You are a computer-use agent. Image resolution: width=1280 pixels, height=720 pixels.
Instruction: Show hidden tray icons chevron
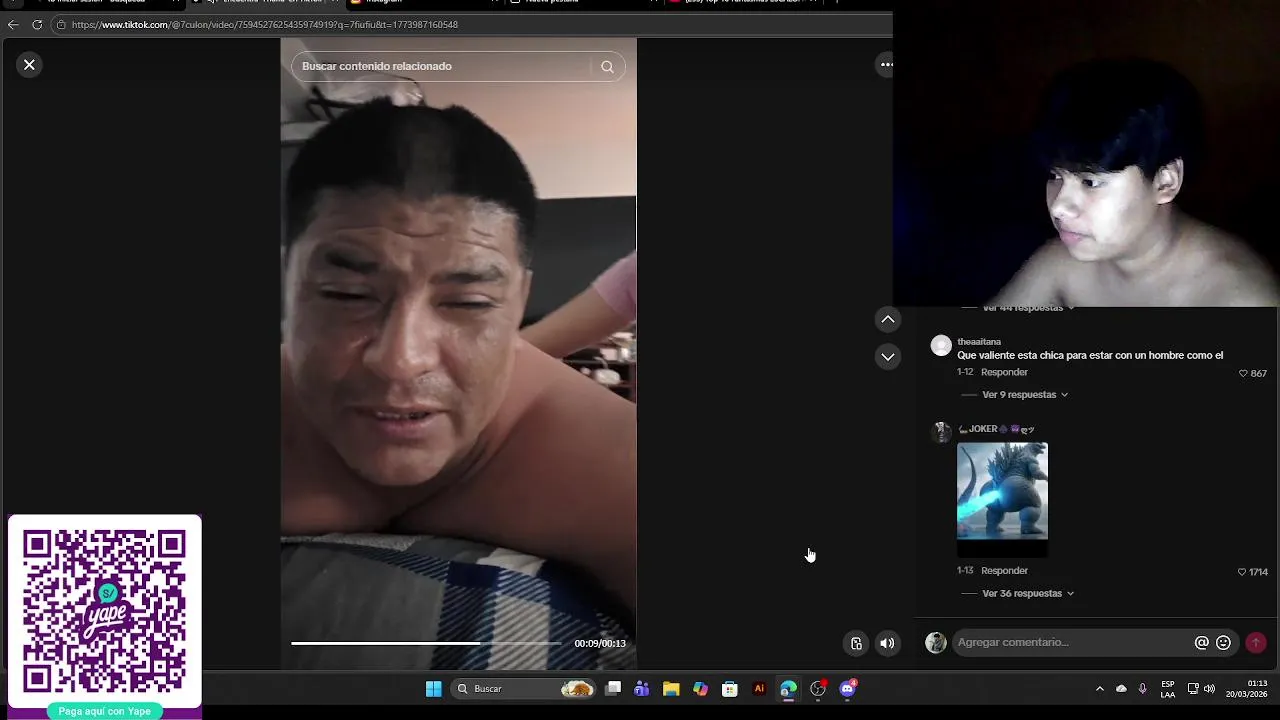1100,689
